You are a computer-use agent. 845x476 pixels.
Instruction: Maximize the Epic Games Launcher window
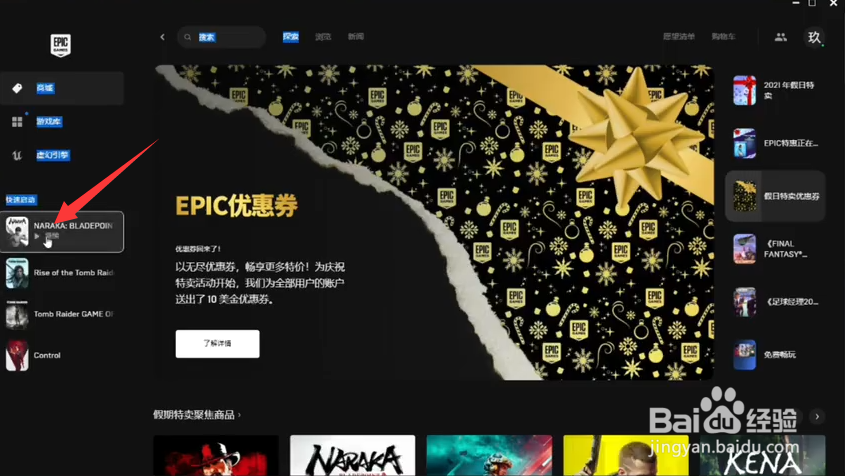tap(812, 3)
